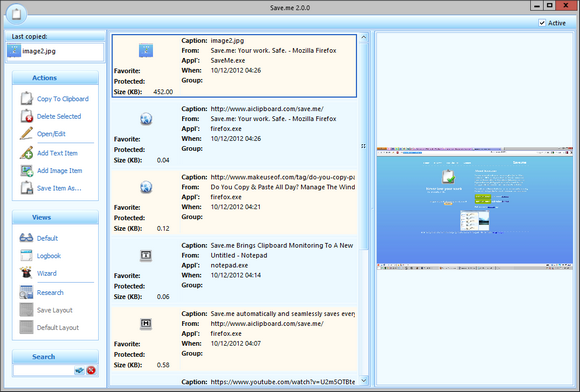This screenshot has width=580, height=392.
Task: Uncheck the Active checkbox
Action: [542, 23]
